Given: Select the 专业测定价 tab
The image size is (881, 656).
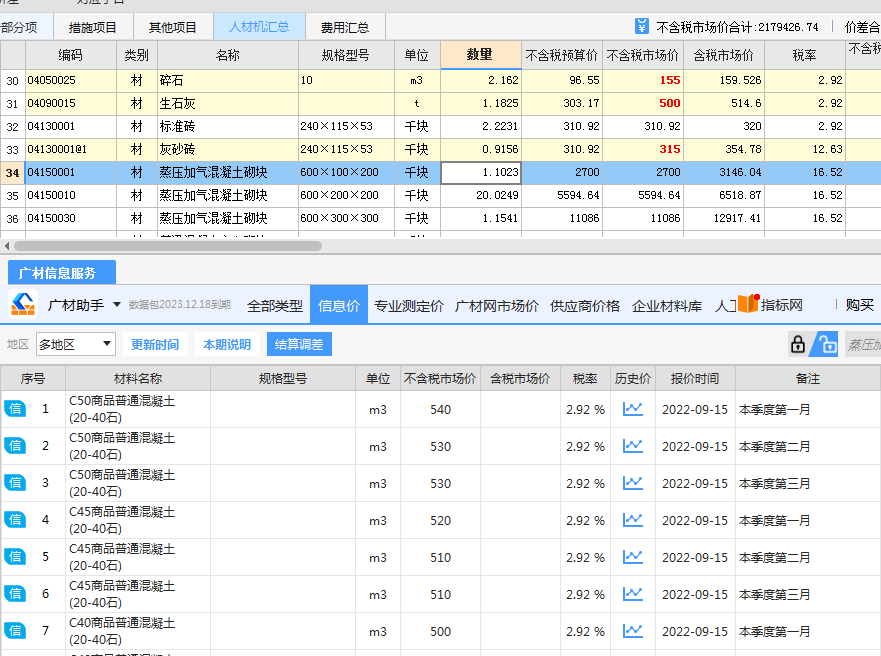Looking at the screenshot, I should point(408,306).
